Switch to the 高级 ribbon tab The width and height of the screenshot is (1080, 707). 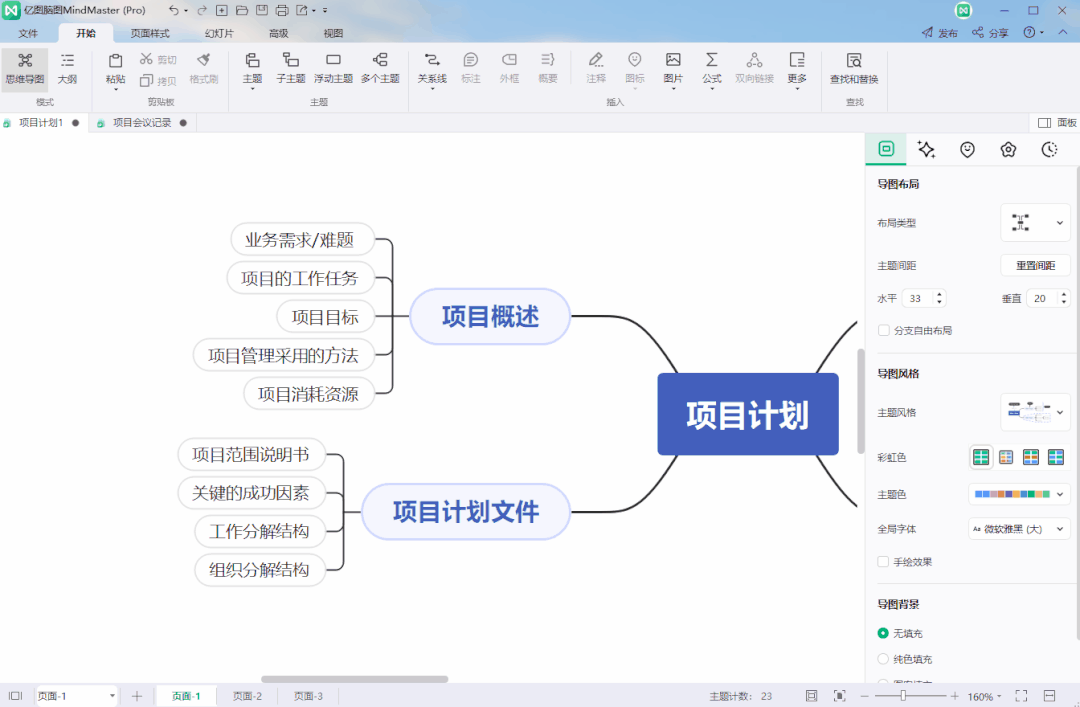coord(278,33)
